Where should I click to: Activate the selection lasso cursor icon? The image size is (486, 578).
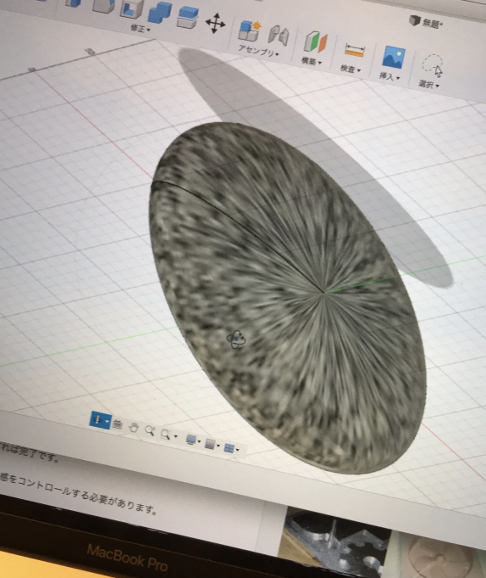[433, 66]
